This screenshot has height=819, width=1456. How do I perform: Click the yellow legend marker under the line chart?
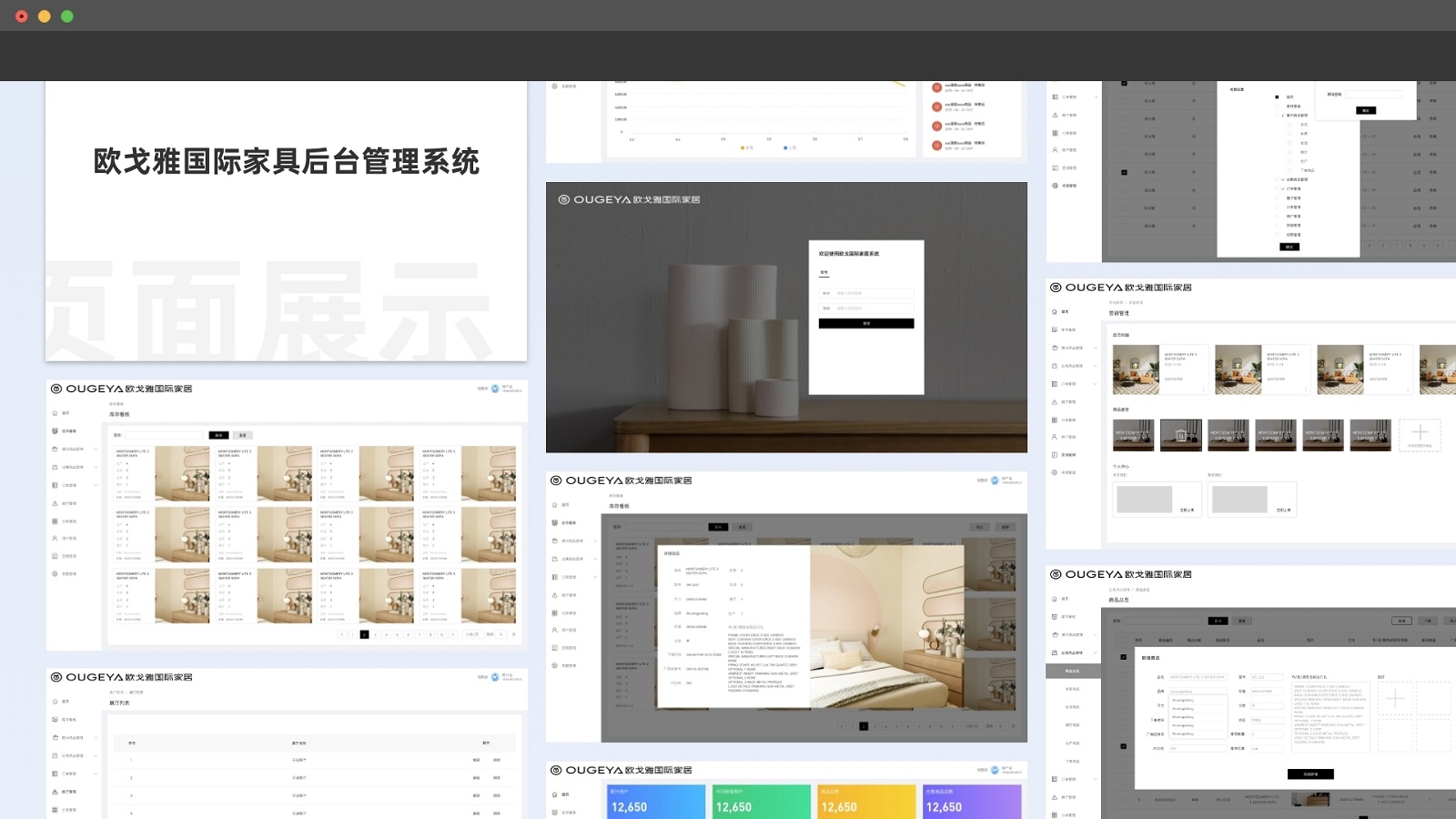coord(743,147)
